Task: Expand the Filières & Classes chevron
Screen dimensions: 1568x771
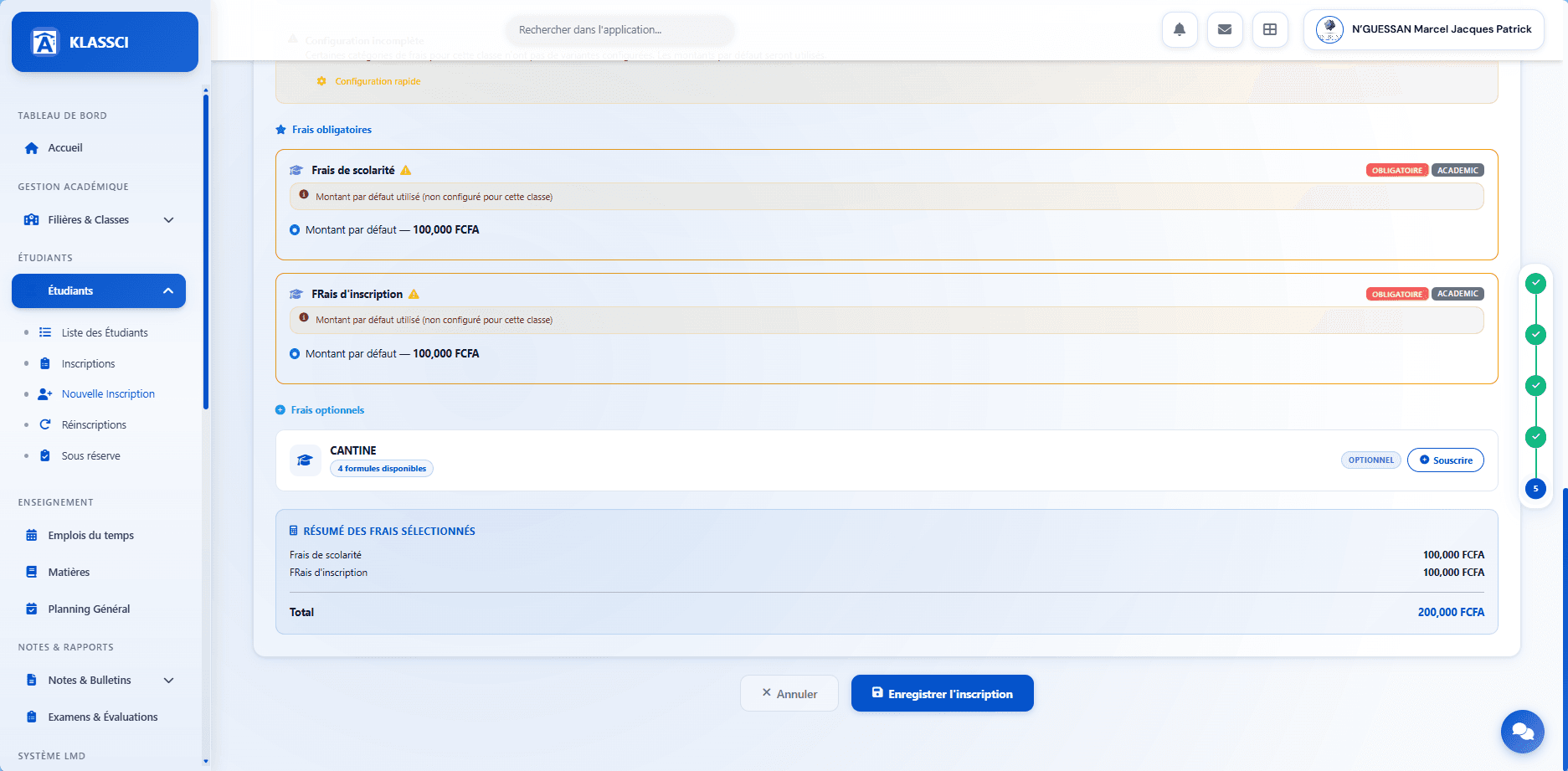Action: point(168,220)
